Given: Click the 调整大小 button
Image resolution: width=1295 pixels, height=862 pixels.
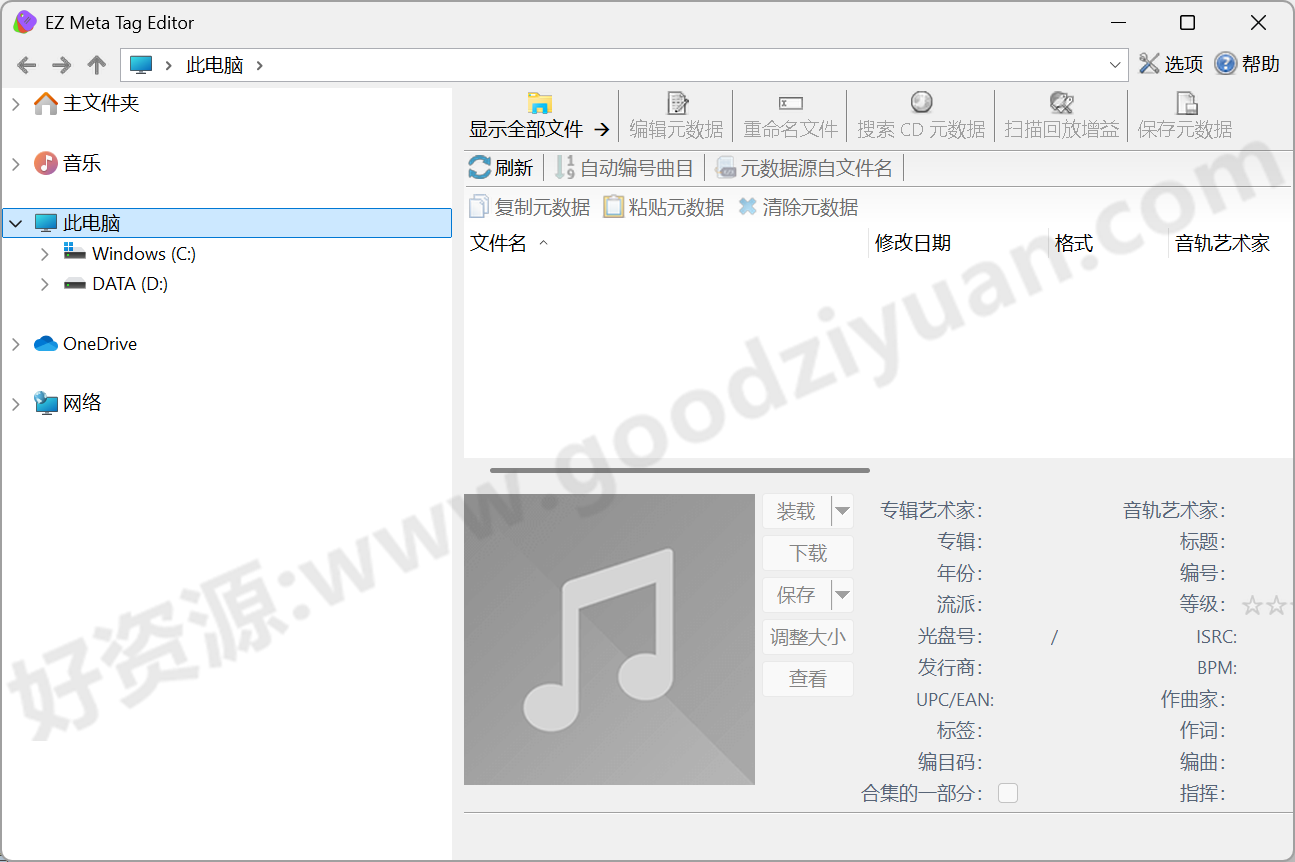Looking at the screenshot, I should coord(807,637).
